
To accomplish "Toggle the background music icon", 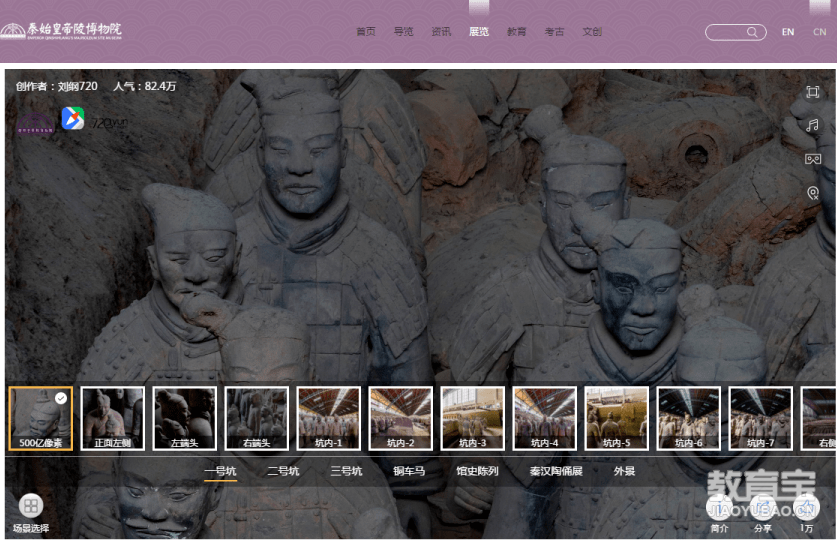I will pos(812,125).
